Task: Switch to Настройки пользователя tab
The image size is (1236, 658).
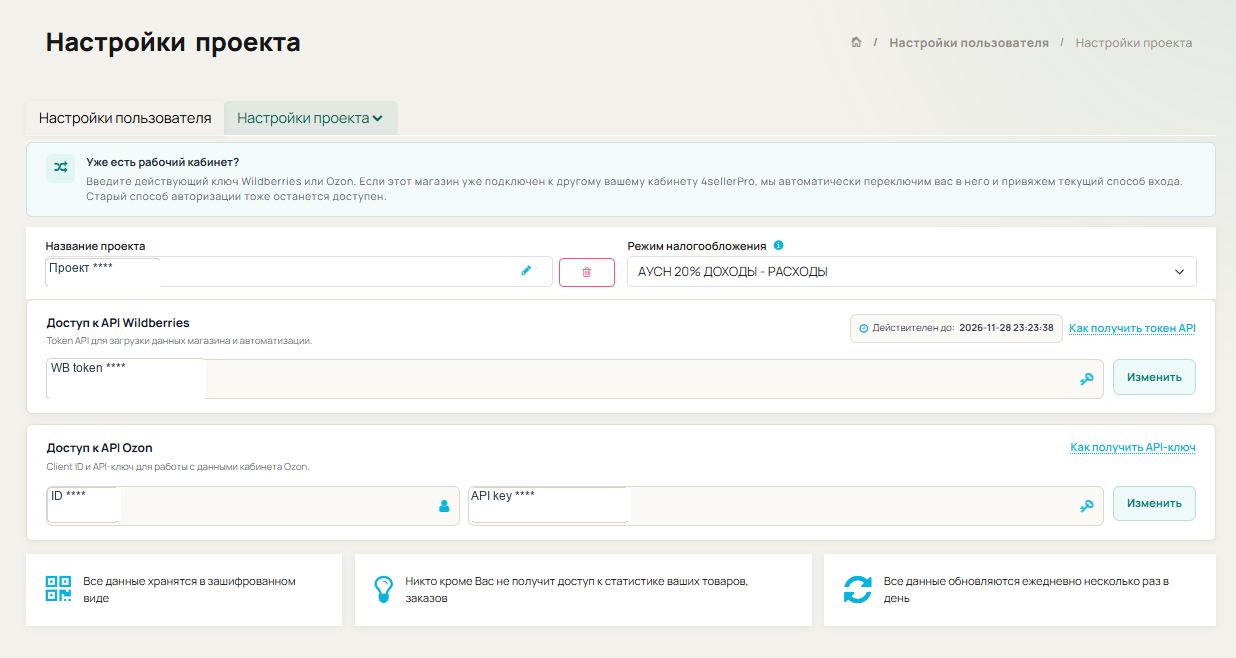Action: 125,118
